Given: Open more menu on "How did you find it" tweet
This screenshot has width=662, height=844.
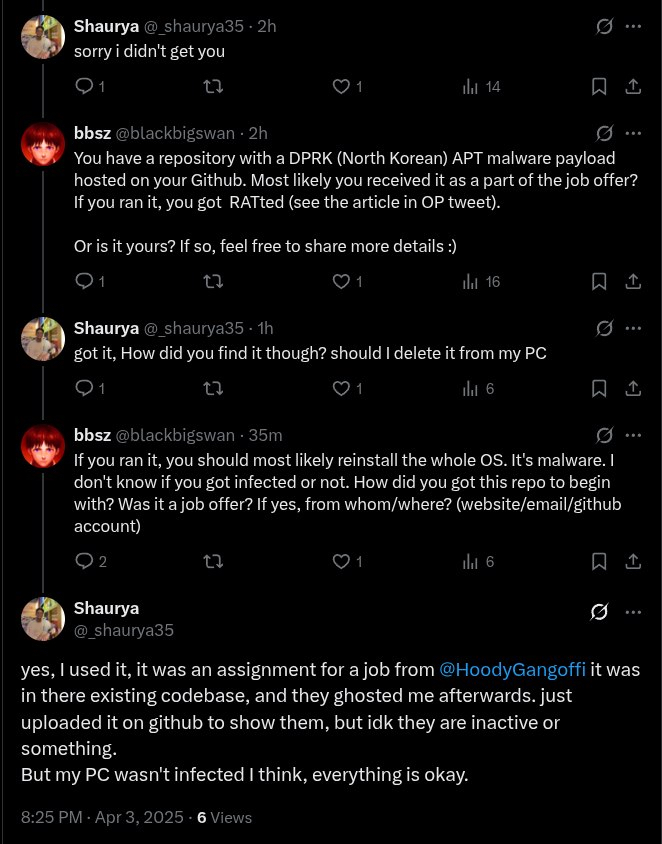Looking at the screenshot, I should pos(633,328).
